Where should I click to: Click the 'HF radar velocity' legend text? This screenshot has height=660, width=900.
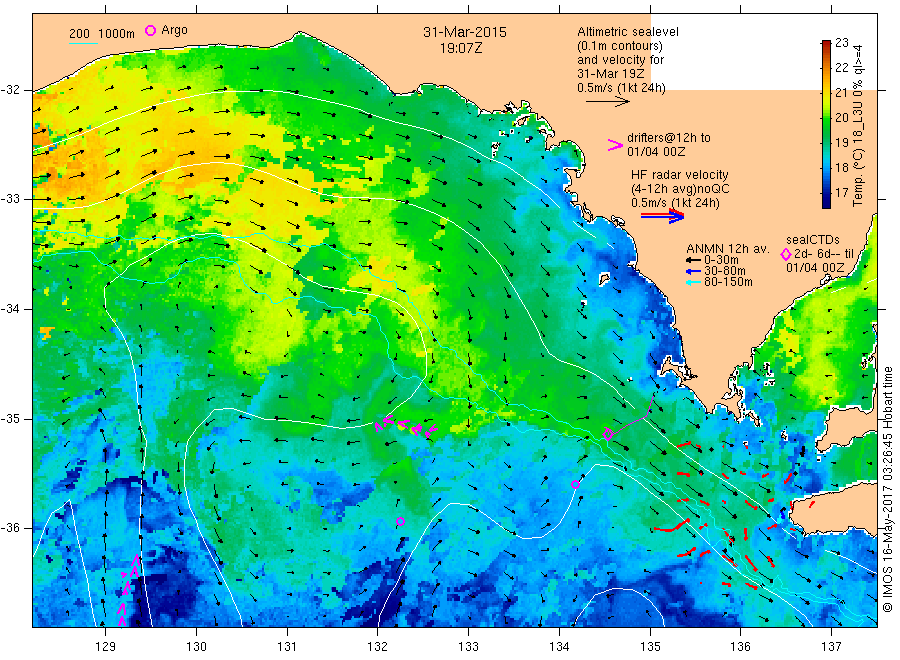tap(680, 174)
